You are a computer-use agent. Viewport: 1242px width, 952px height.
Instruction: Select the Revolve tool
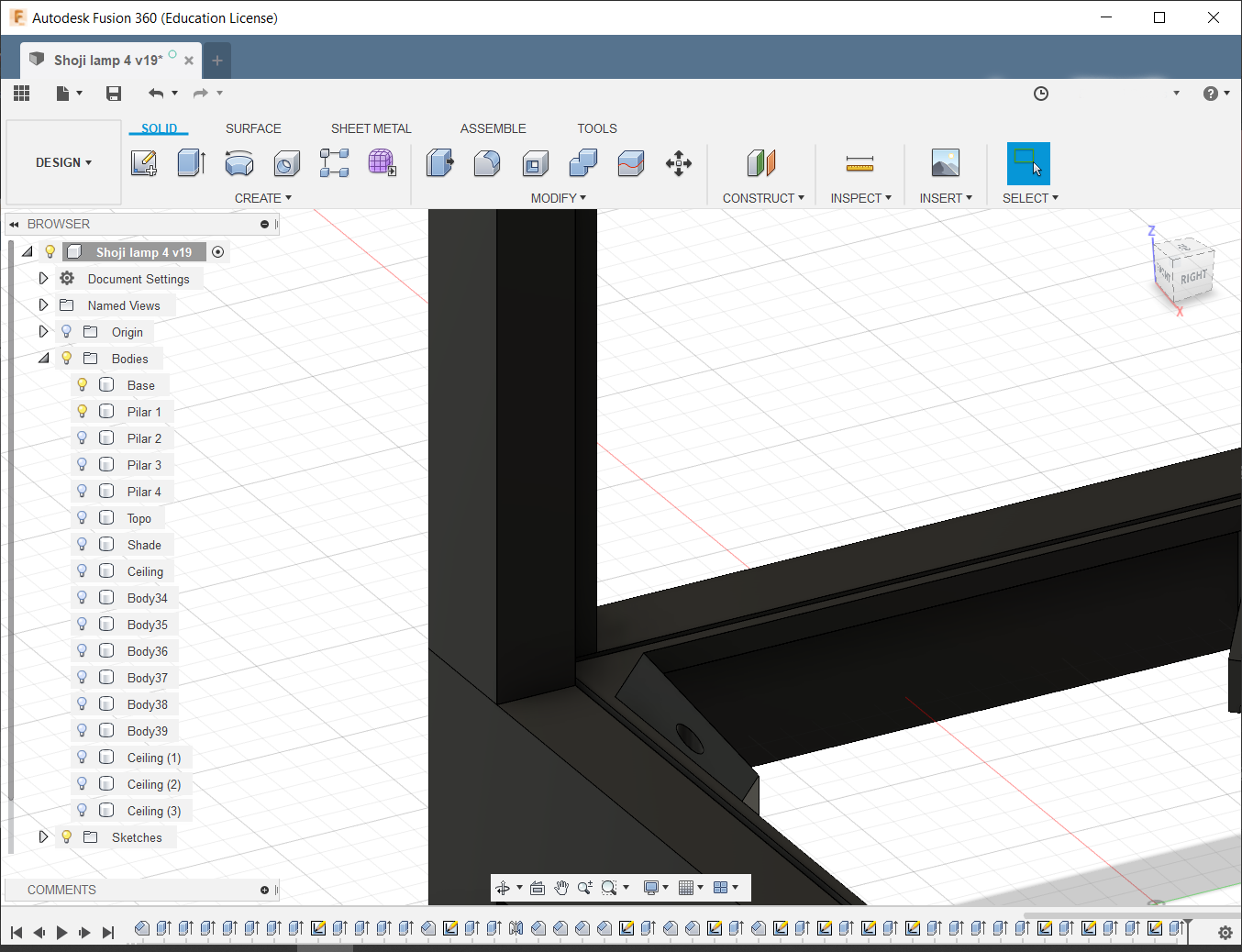coord(239,163)
